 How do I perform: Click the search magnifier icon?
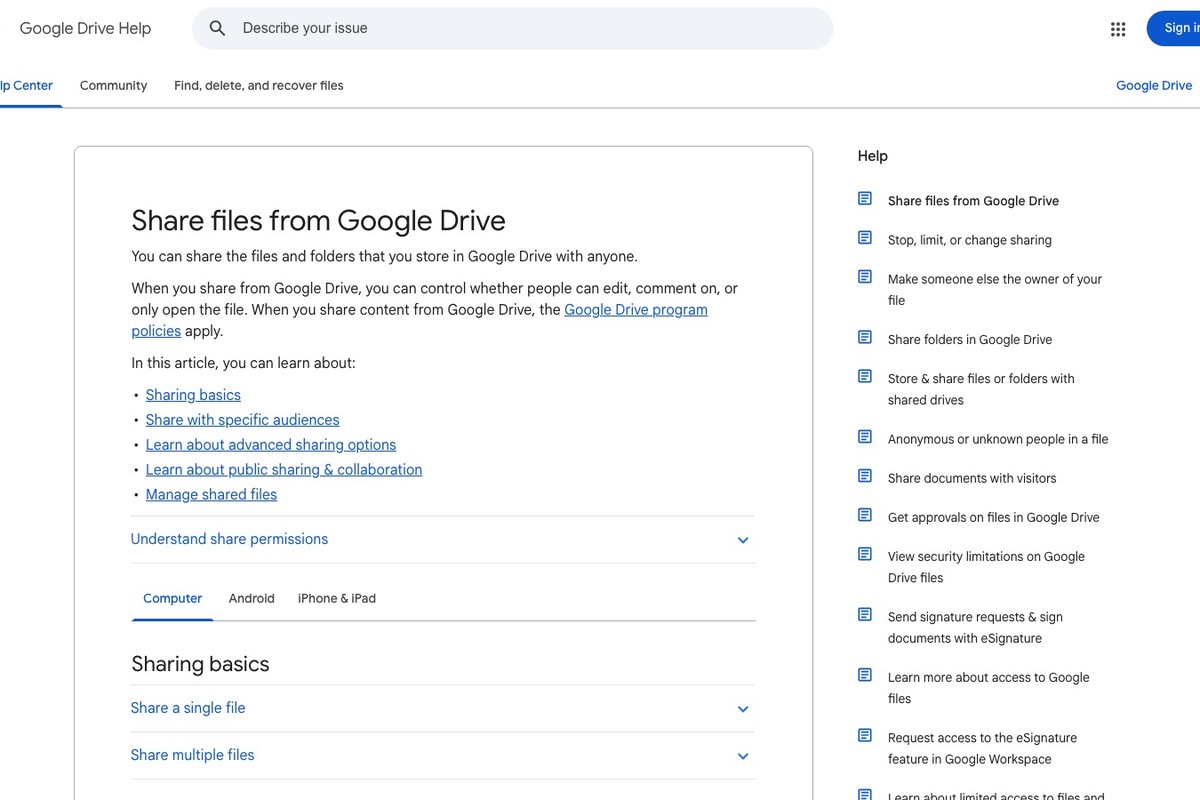coord(217,28)
